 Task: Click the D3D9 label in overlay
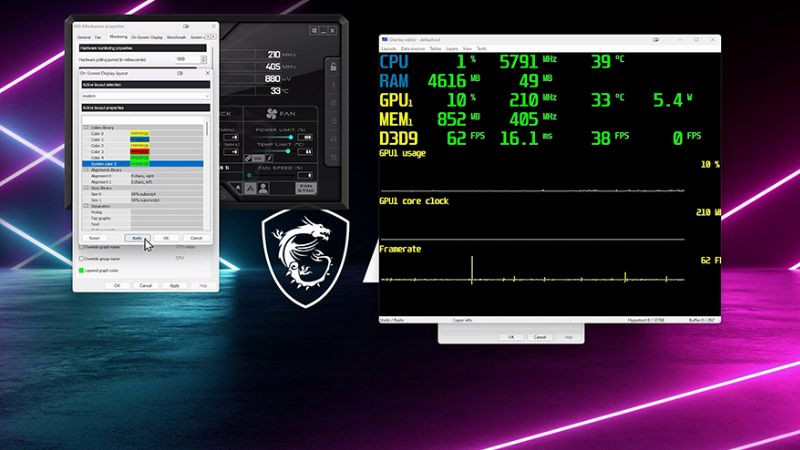398,138
